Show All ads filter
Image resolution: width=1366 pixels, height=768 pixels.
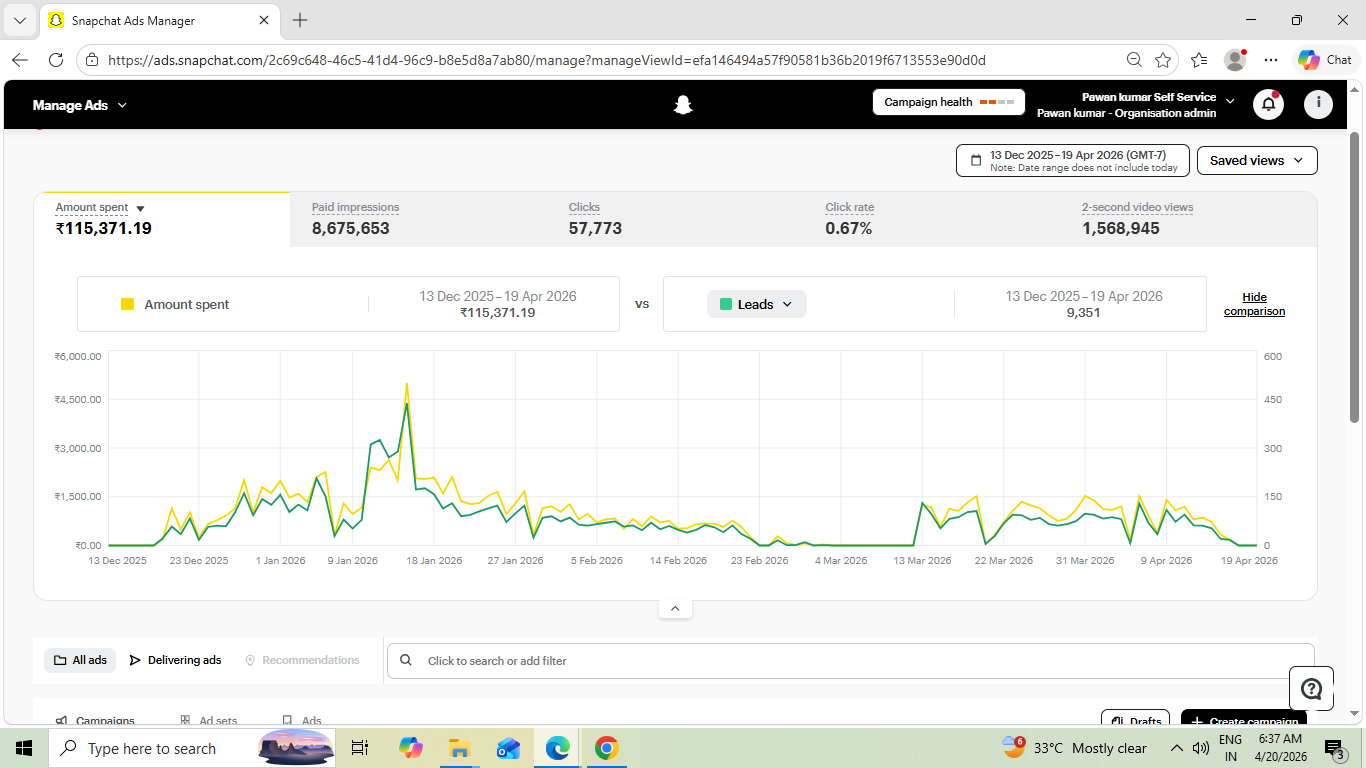point(80,660)
